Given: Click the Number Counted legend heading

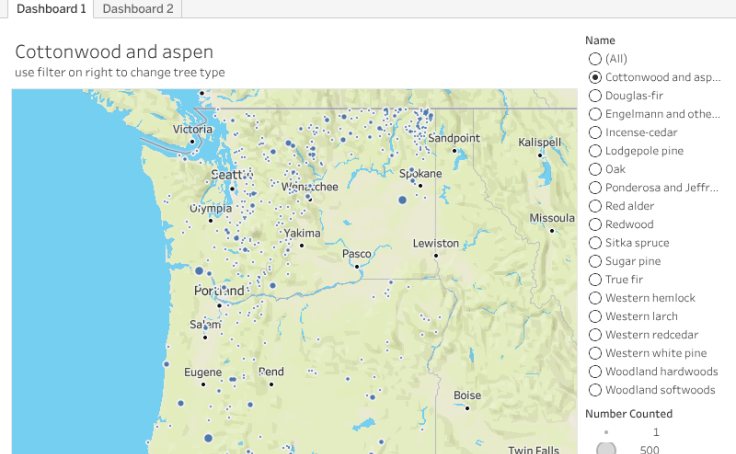Looking at the screenshot, I should (x=629, y=414).
